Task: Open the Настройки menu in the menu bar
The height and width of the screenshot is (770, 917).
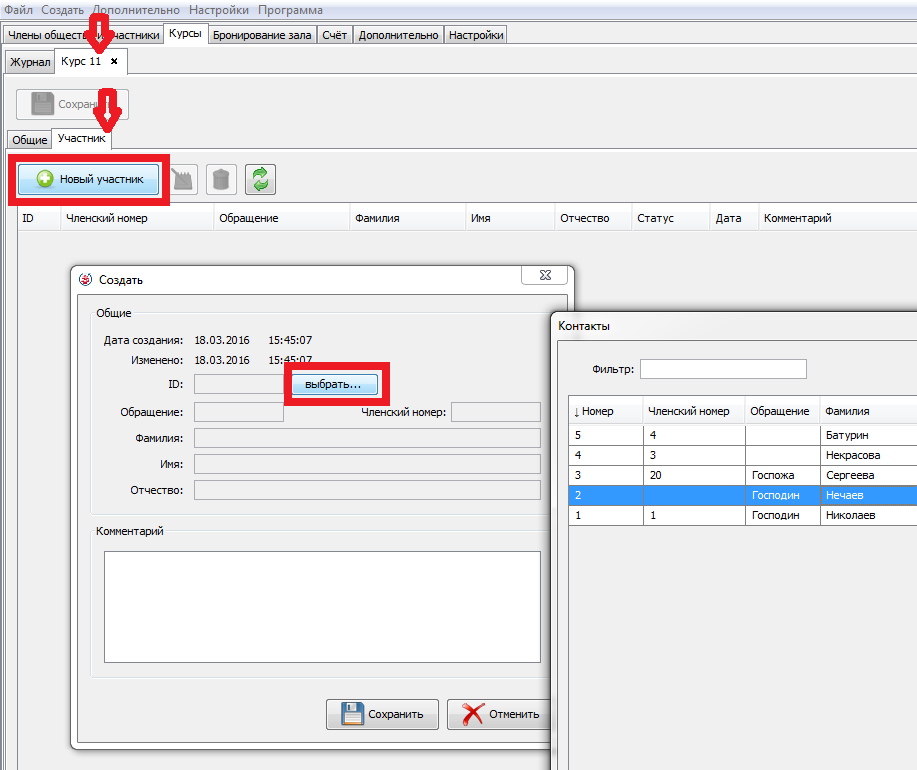Action: [x=219, y=10]
